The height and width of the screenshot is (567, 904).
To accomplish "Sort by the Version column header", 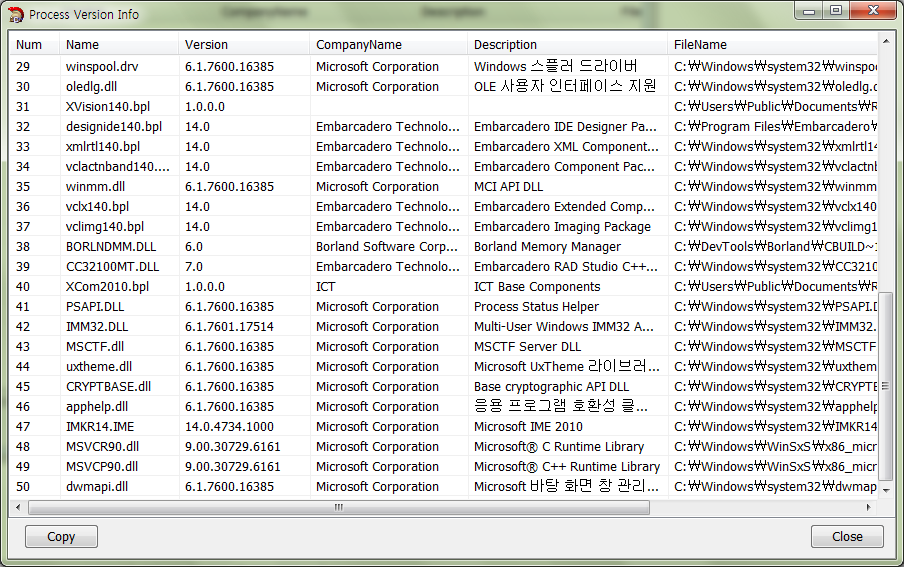I will coord(244,44).
